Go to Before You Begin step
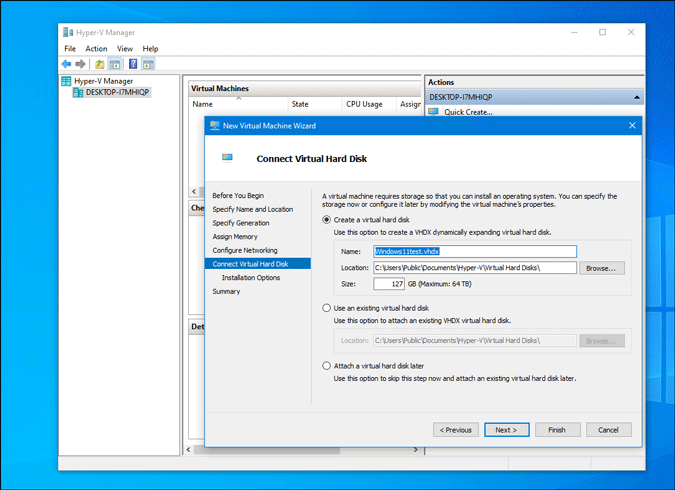The height and width of the screenshot is (490, 675). coord(238,195)
